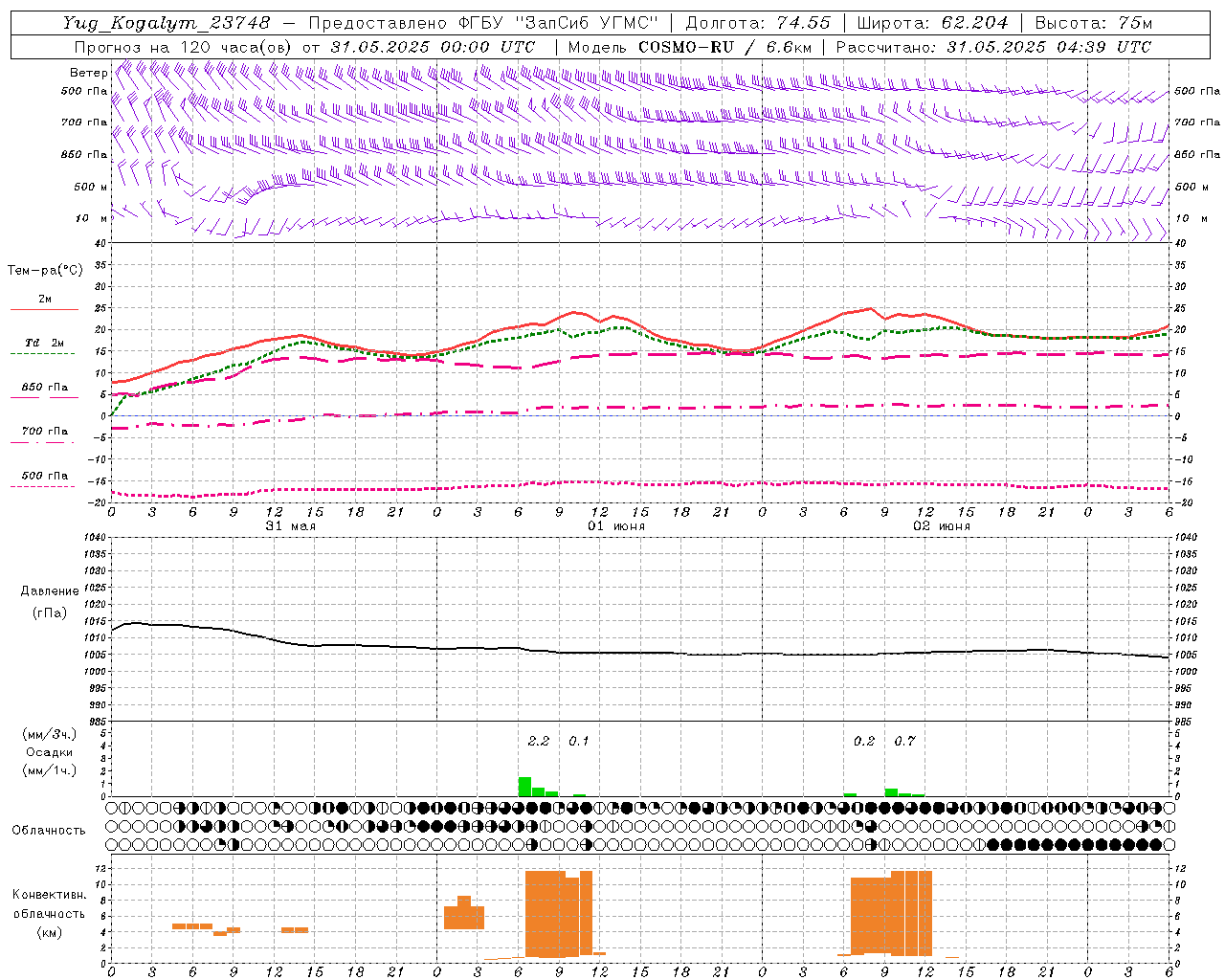Select the text Предоставлено ФГБУ "ЗапСиб УГМС"
Screen dimensions: 1225x980
483,22
